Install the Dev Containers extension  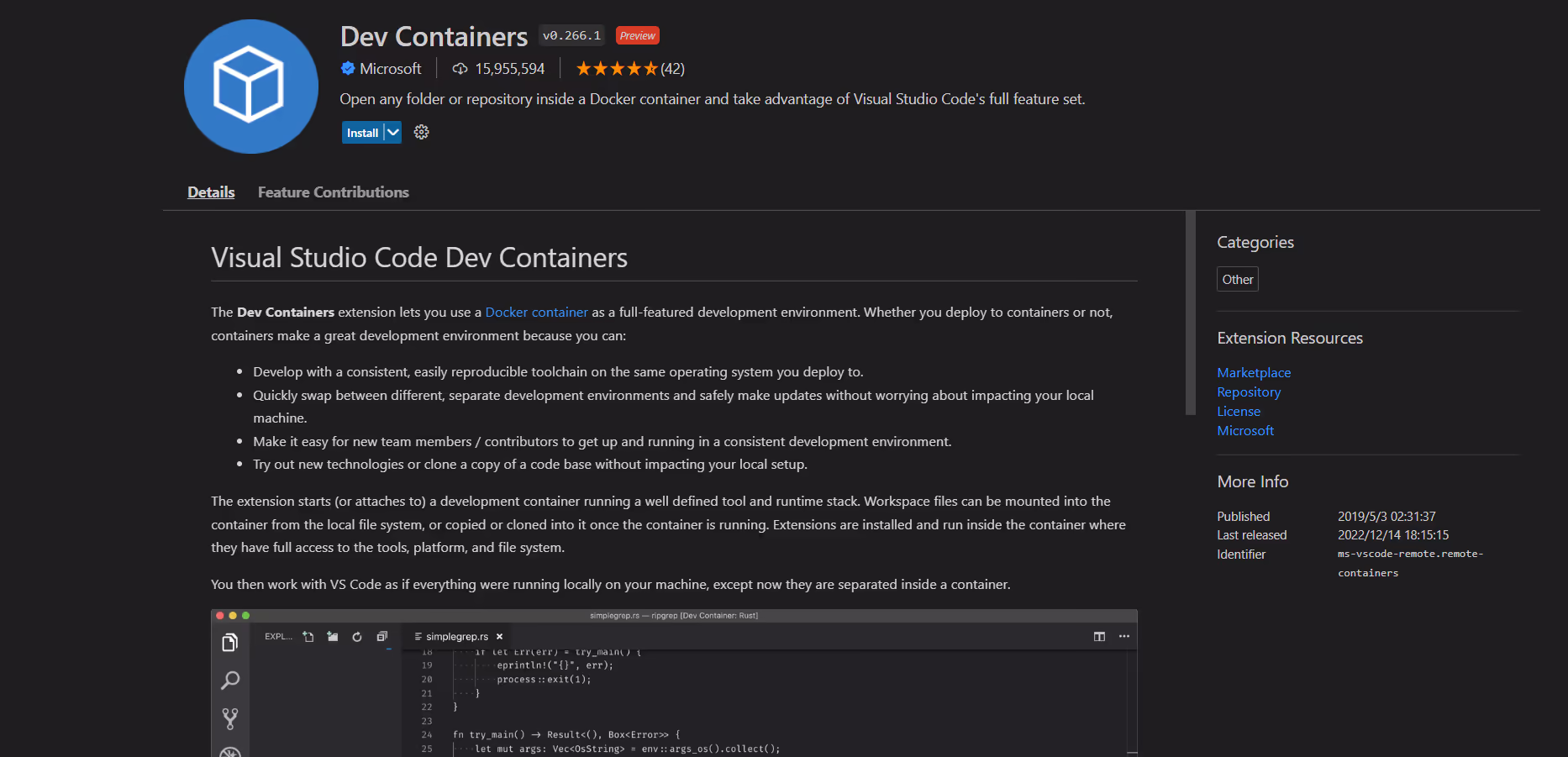point(362,133)
